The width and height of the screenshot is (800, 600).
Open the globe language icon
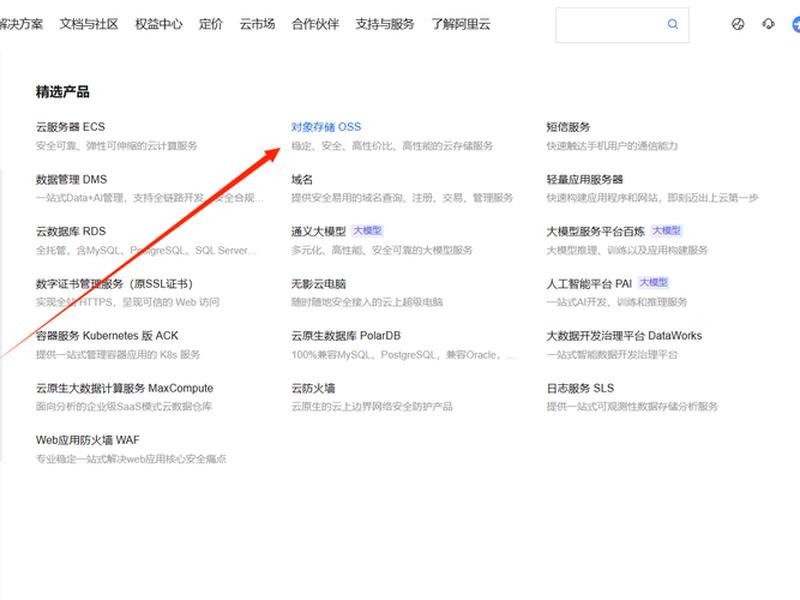738,24
